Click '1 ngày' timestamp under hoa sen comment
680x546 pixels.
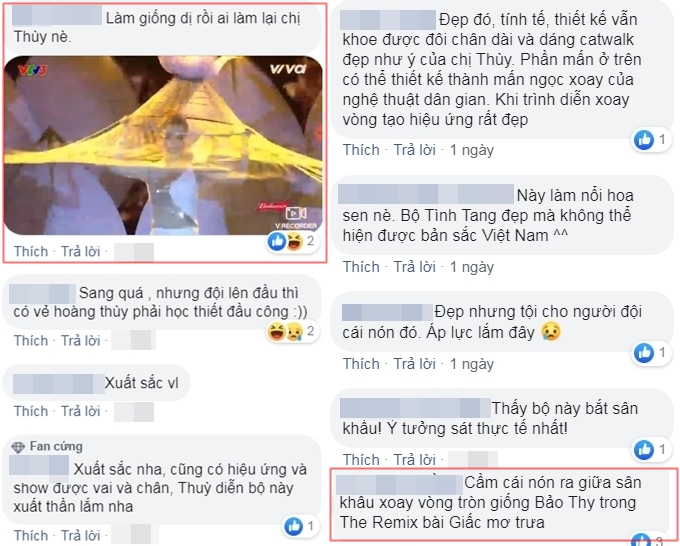(472, 267)
